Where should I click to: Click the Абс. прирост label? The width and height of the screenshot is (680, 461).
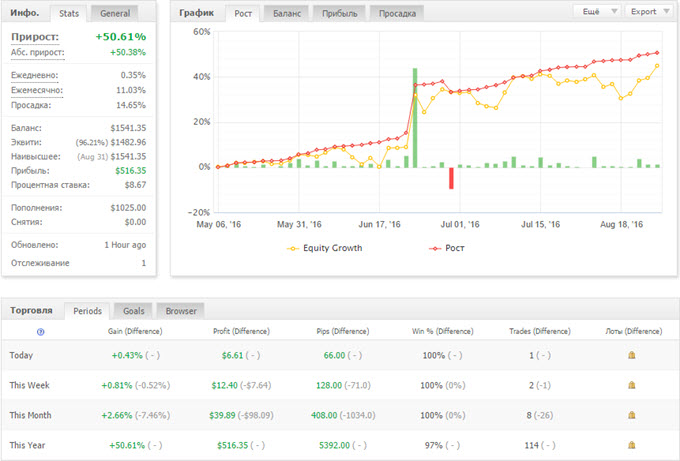tap(38, 52)
